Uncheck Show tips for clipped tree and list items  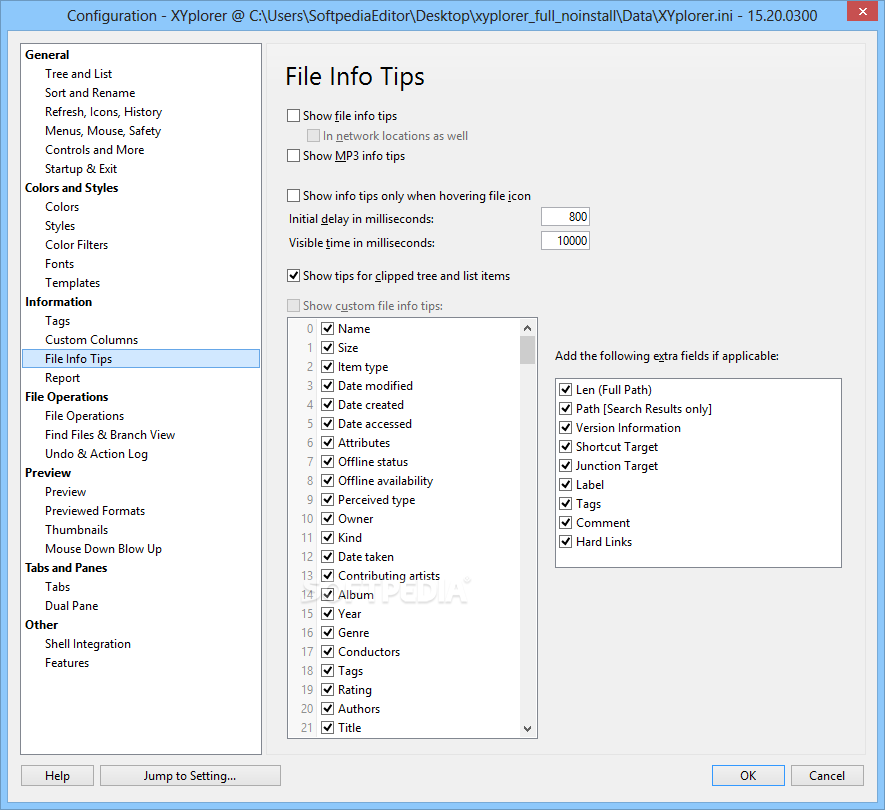pos(293,276)
